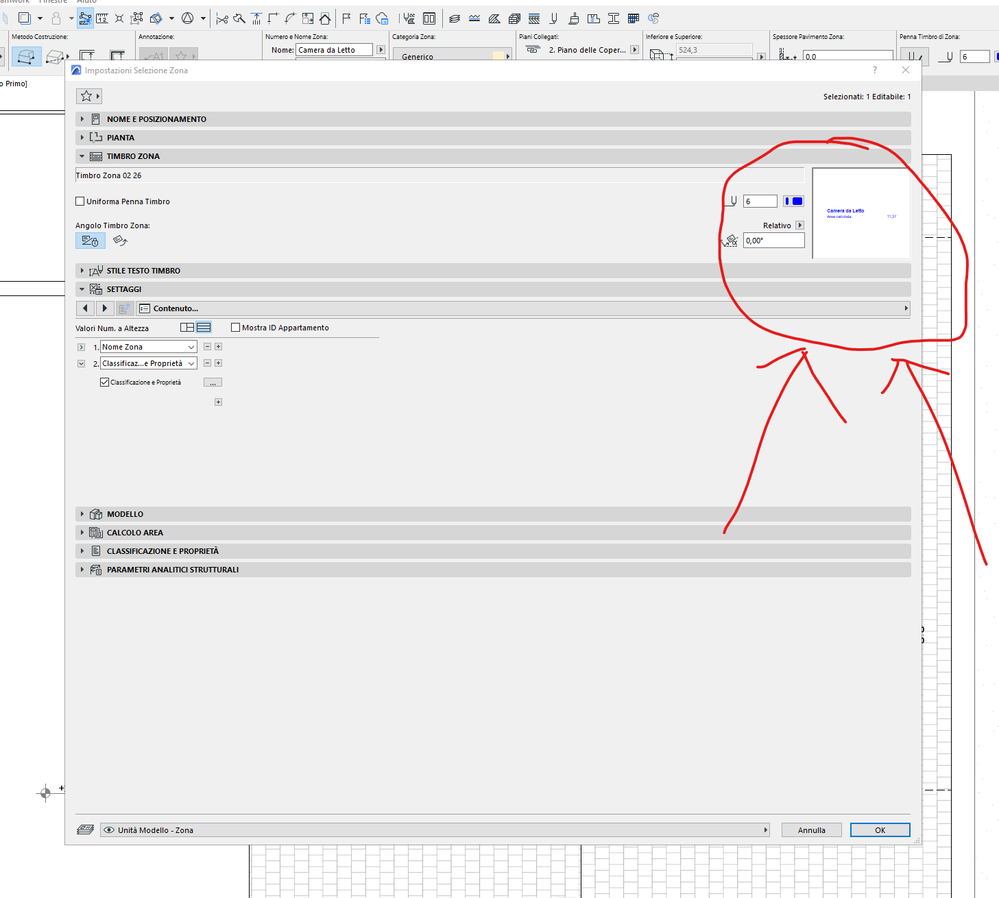Collapse SETTAGGI panel

tap(493, 289)
